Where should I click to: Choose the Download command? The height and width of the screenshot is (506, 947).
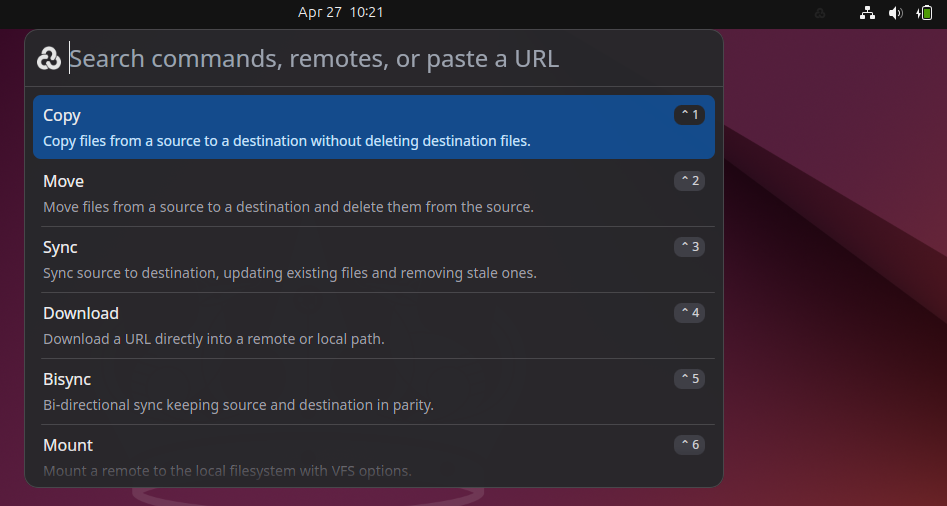pos(374,325)
